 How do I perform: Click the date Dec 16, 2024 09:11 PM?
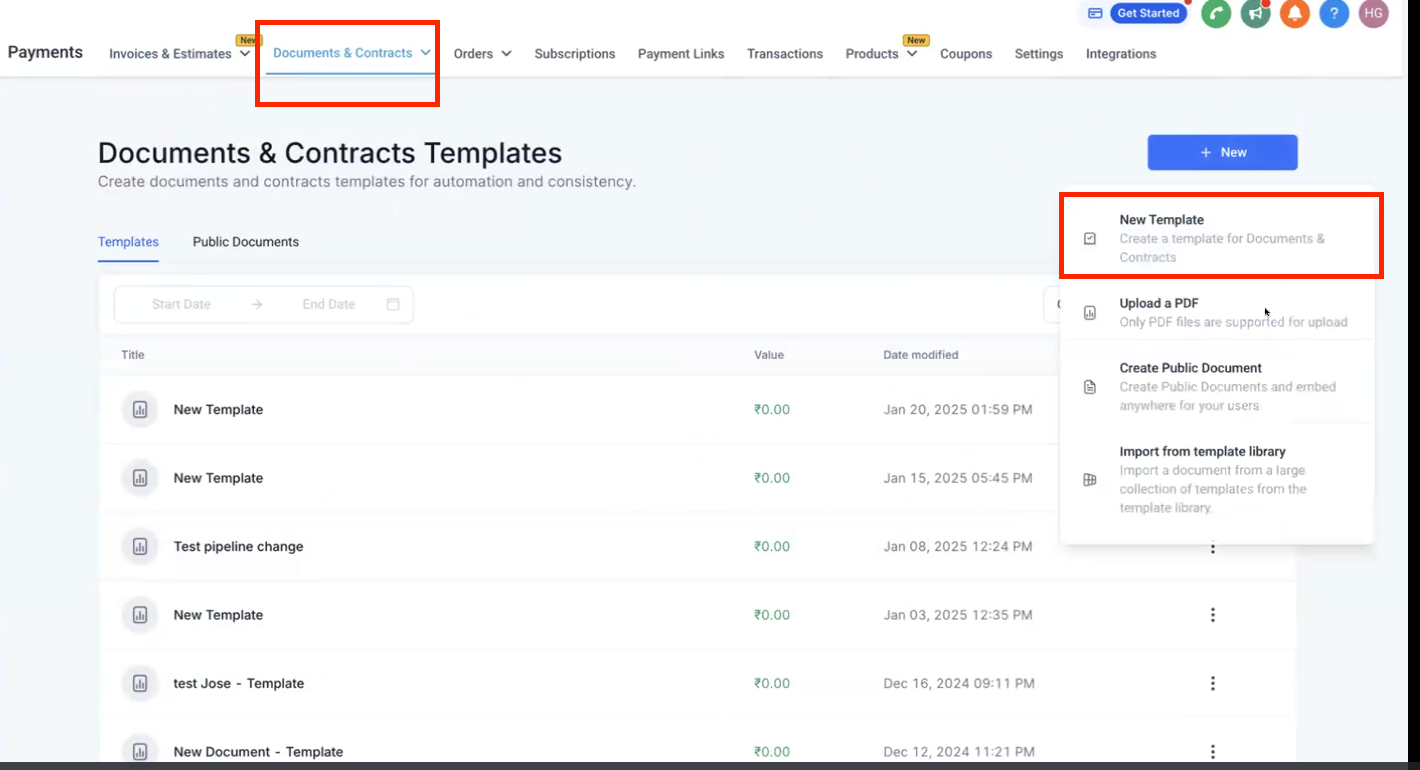coord(959,684)
